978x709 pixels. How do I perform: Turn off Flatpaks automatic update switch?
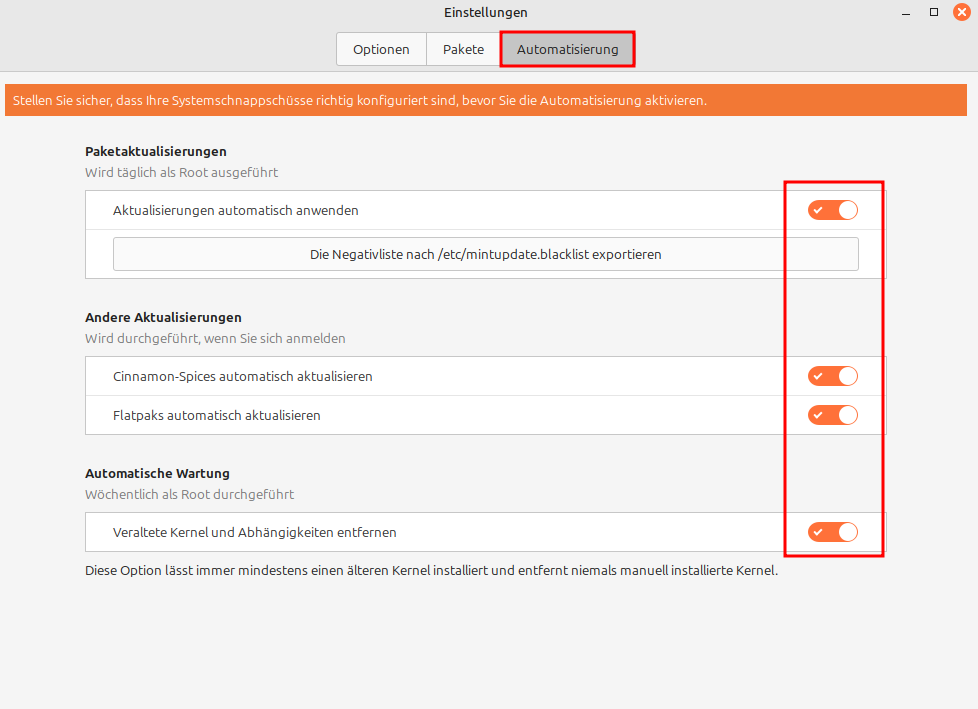(833, 415)
